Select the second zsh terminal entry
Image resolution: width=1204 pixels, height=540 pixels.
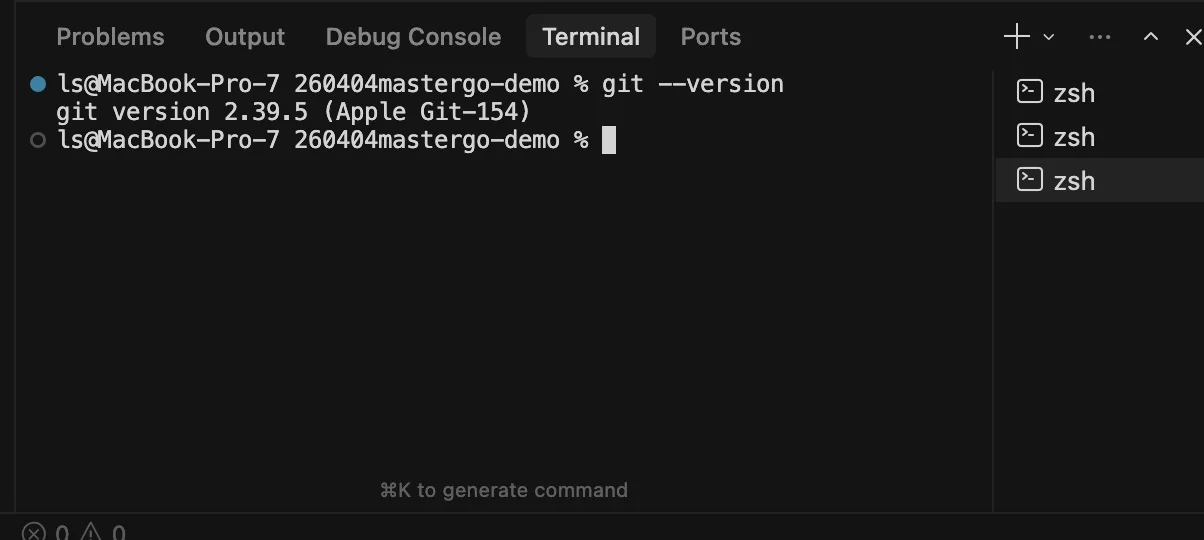tap(1073, 136)
